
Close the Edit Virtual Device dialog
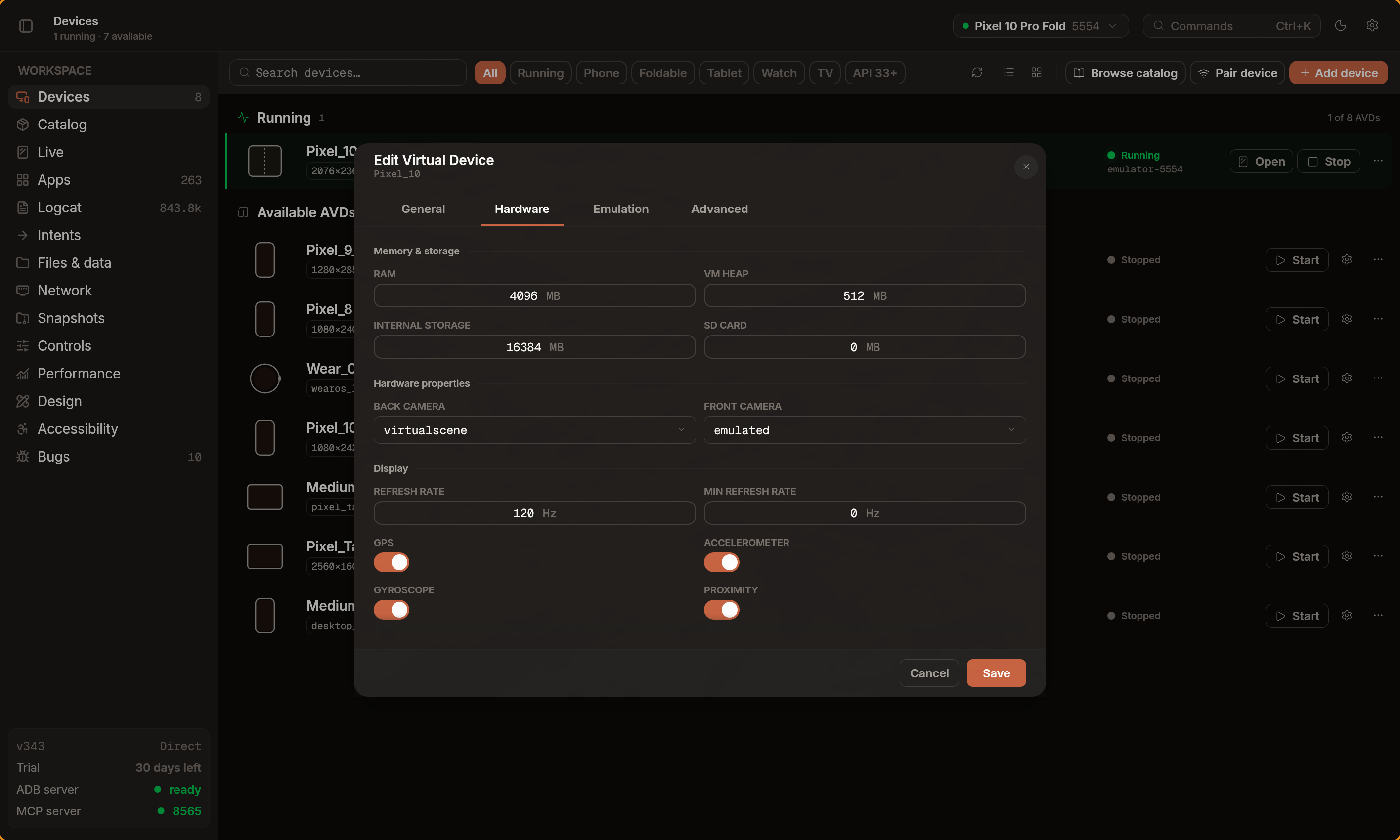coord(1026,167)
